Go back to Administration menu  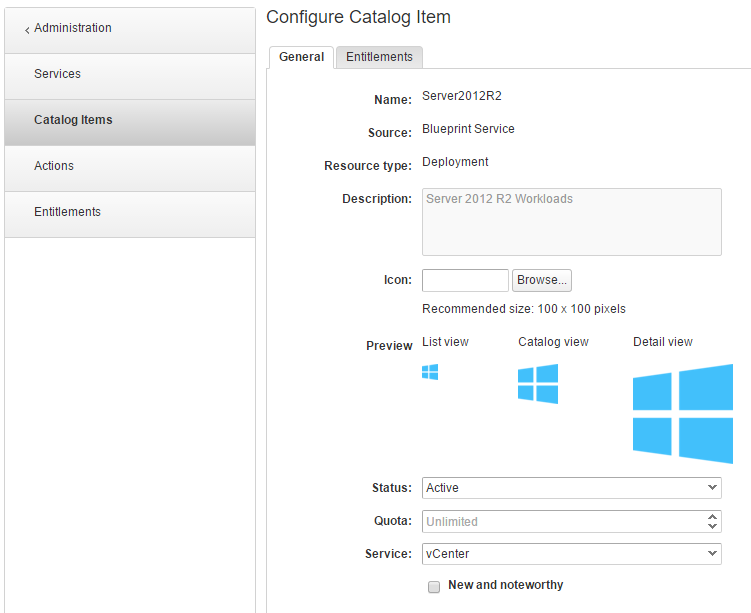(x=73, y=28)
